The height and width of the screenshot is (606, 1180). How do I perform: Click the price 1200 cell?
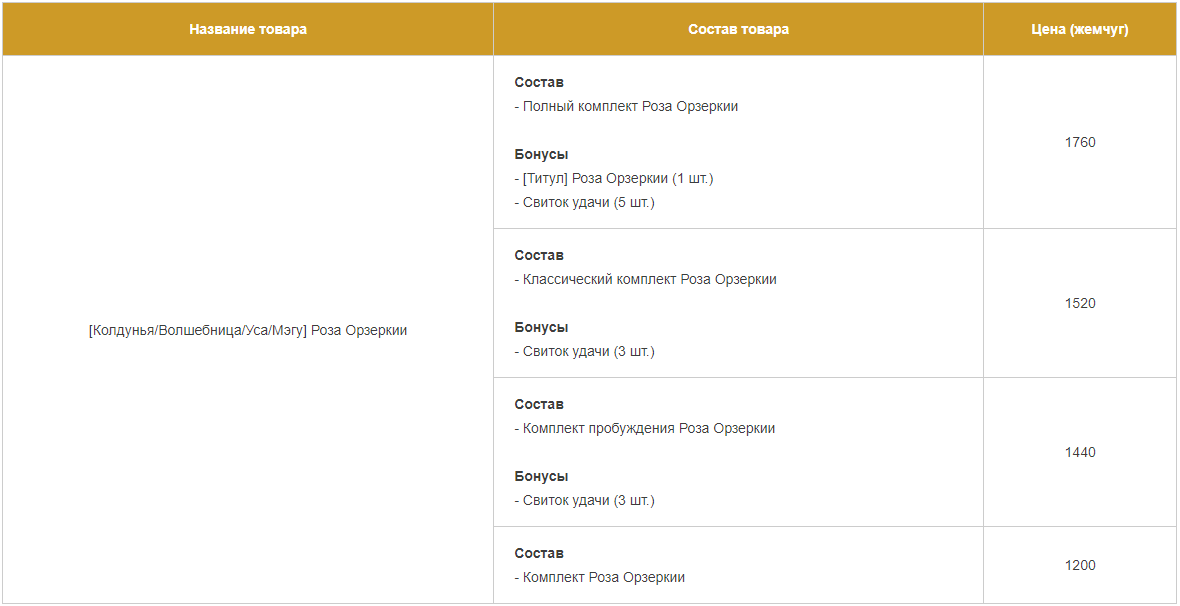tap(1080, 565)
